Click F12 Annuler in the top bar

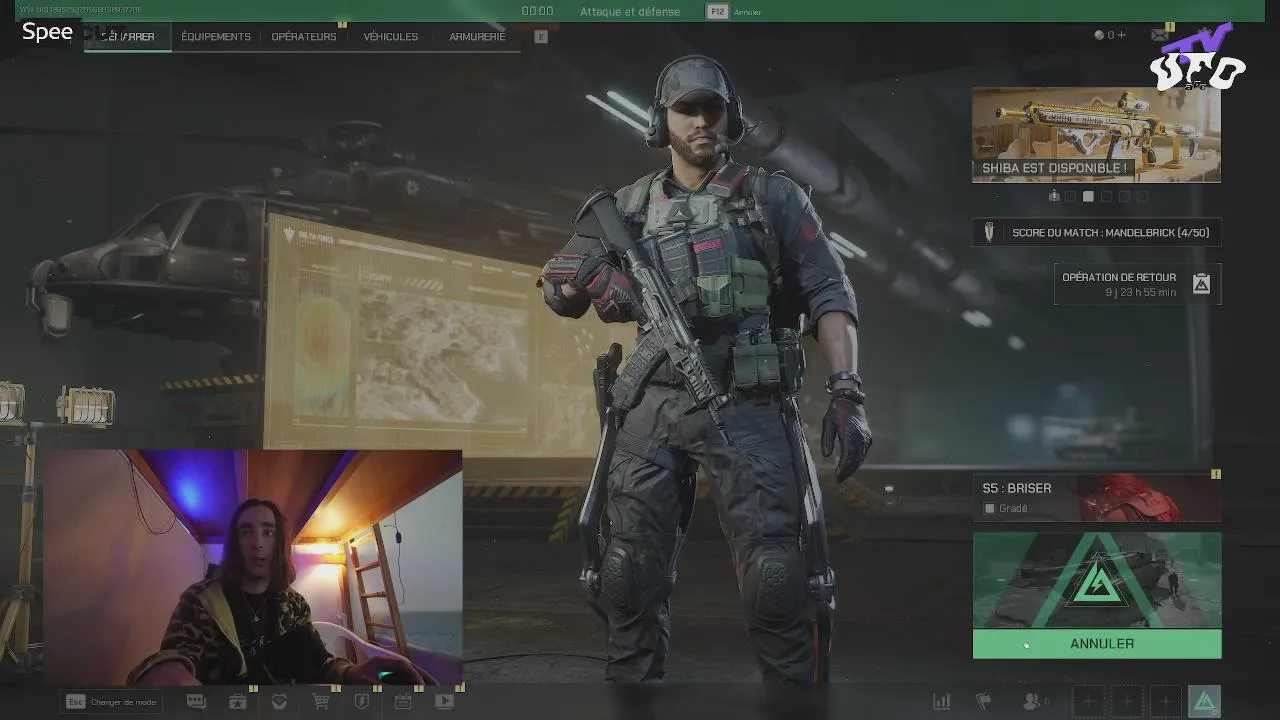(735, 12)
